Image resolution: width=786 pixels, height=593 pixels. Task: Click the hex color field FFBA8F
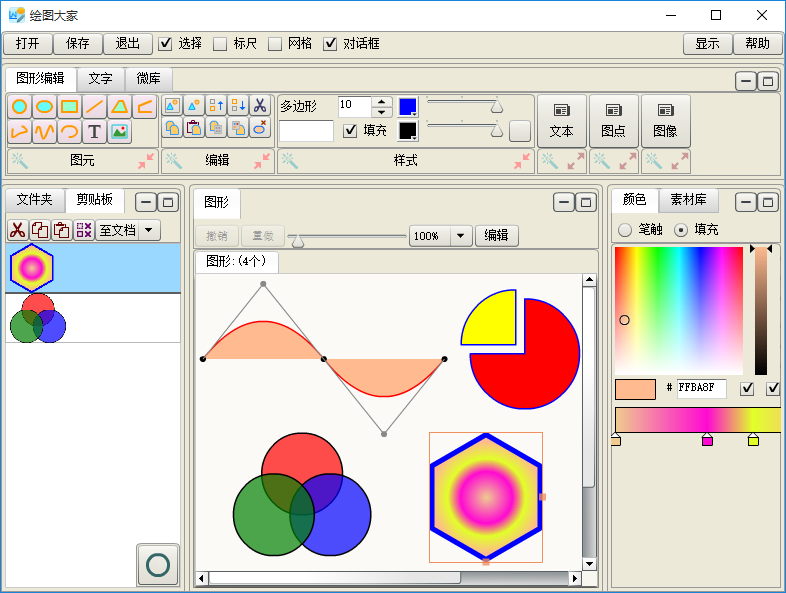[701, 388]
